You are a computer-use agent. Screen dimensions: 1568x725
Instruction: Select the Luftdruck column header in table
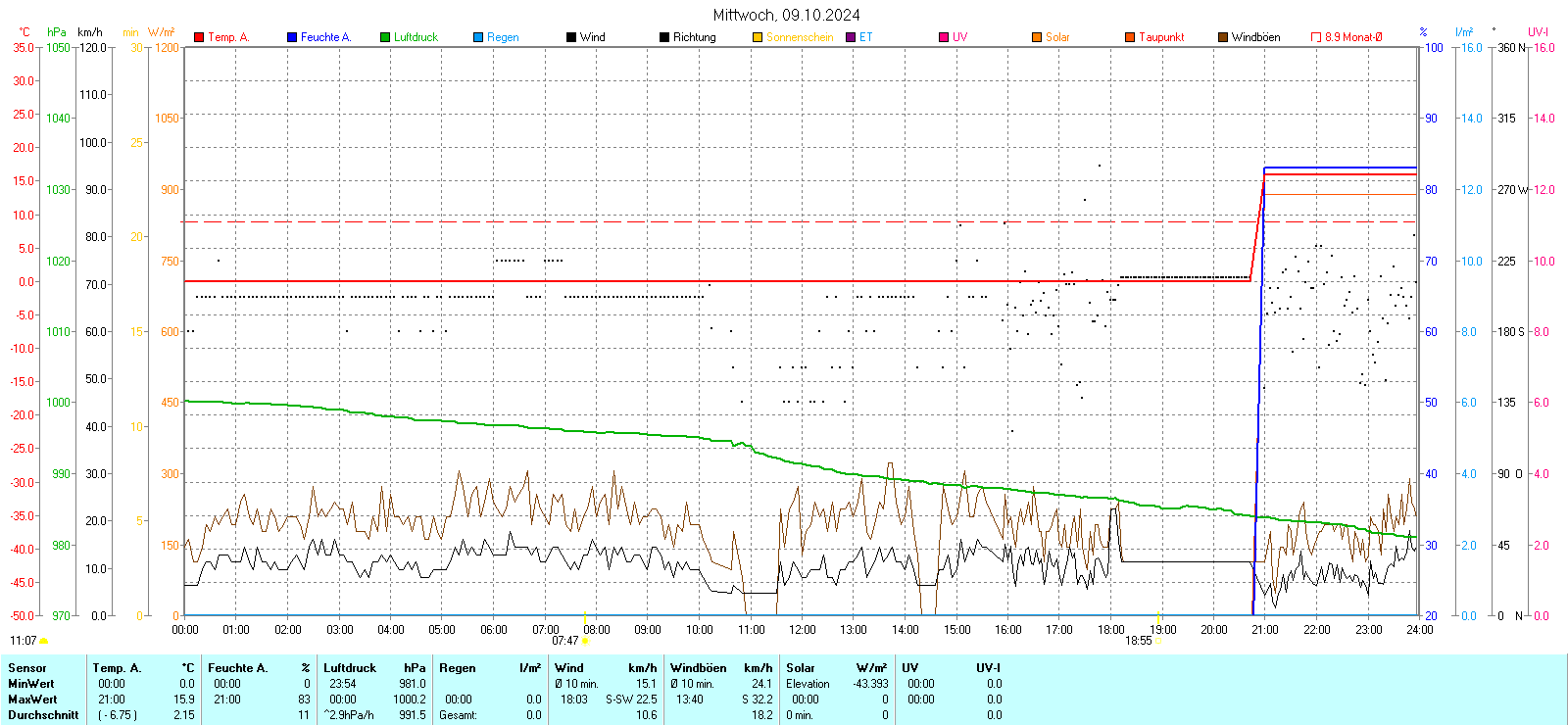pyautogui.click(x=350, y=668)
